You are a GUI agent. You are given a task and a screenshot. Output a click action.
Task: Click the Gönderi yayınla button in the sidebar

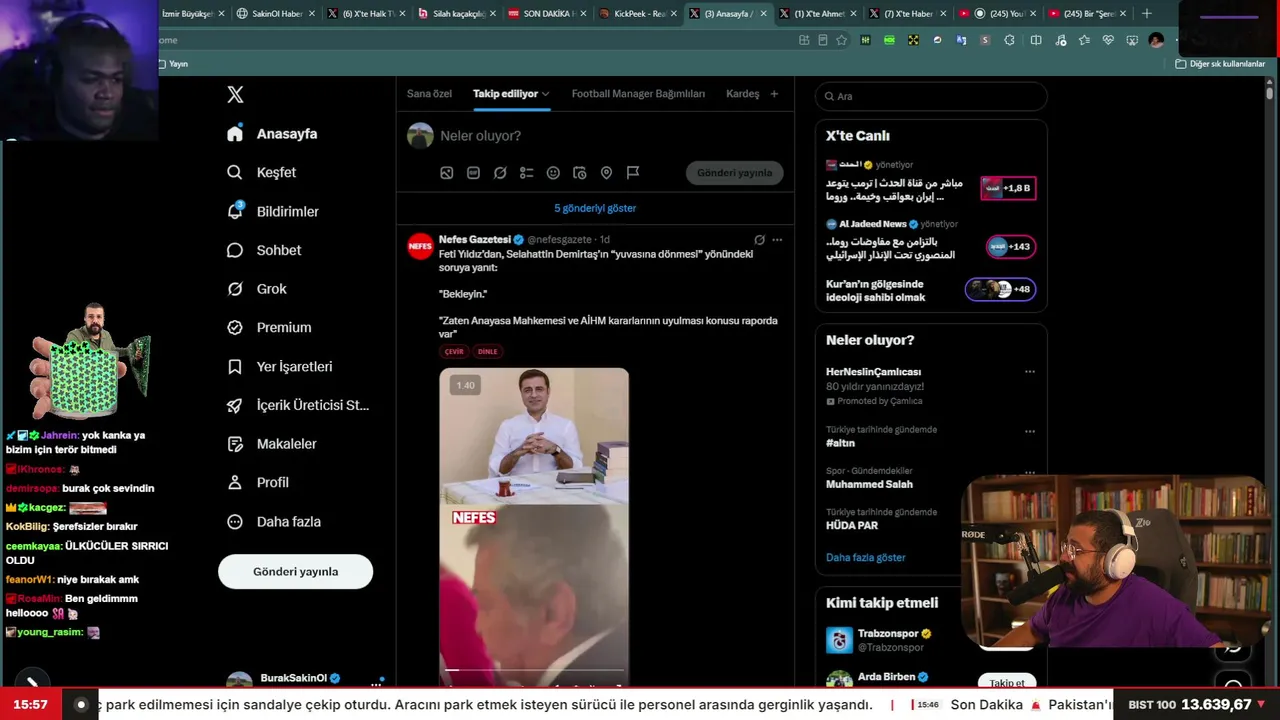tap(295, 572)
